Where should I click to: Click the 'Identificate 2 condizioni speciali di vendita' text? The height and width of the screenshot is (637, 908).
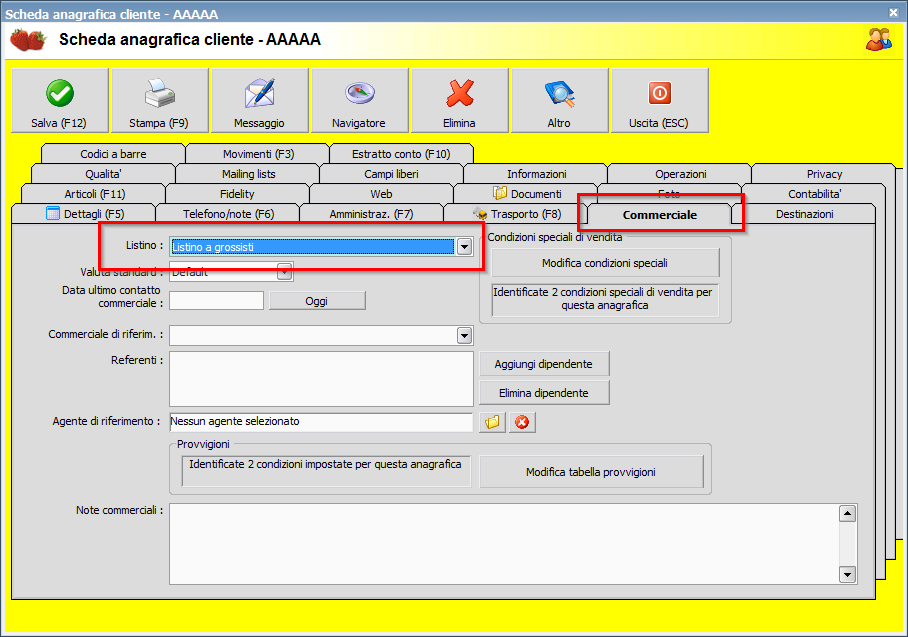pyautogui.click(x=603, y=299)
